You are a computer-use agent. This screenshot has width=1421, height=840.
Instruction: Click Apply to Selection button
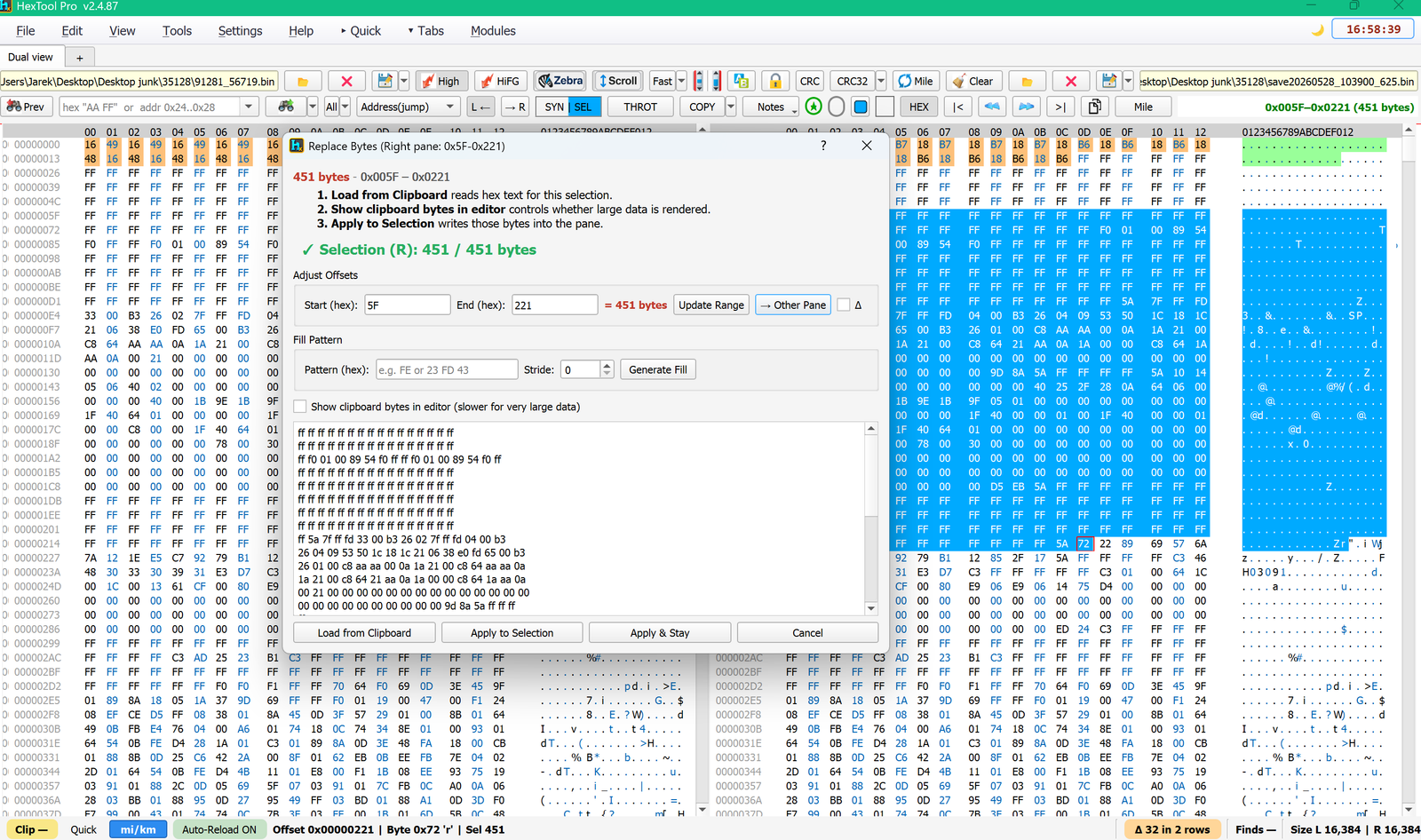512,633
